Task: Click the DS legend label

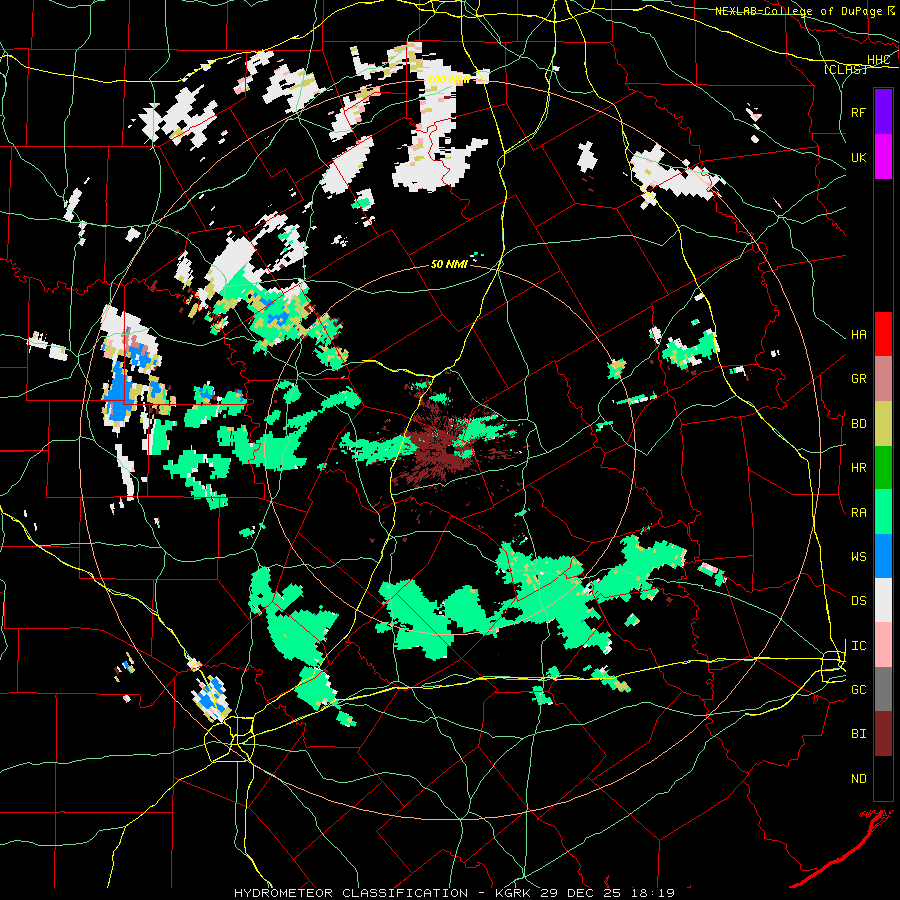Action: click(x=859, y=601)
